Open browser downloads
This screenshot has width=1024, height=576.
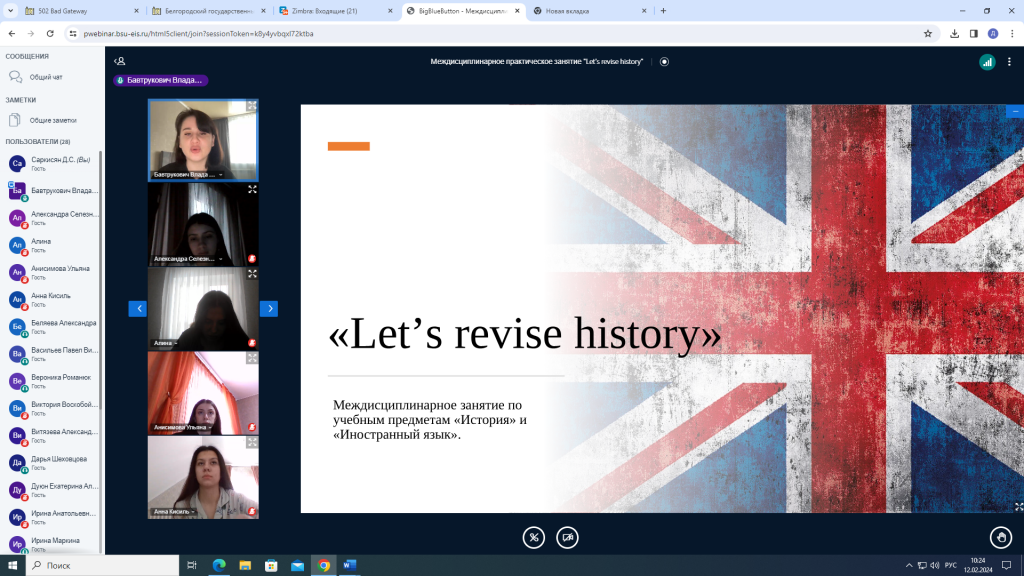pos(954,33)
